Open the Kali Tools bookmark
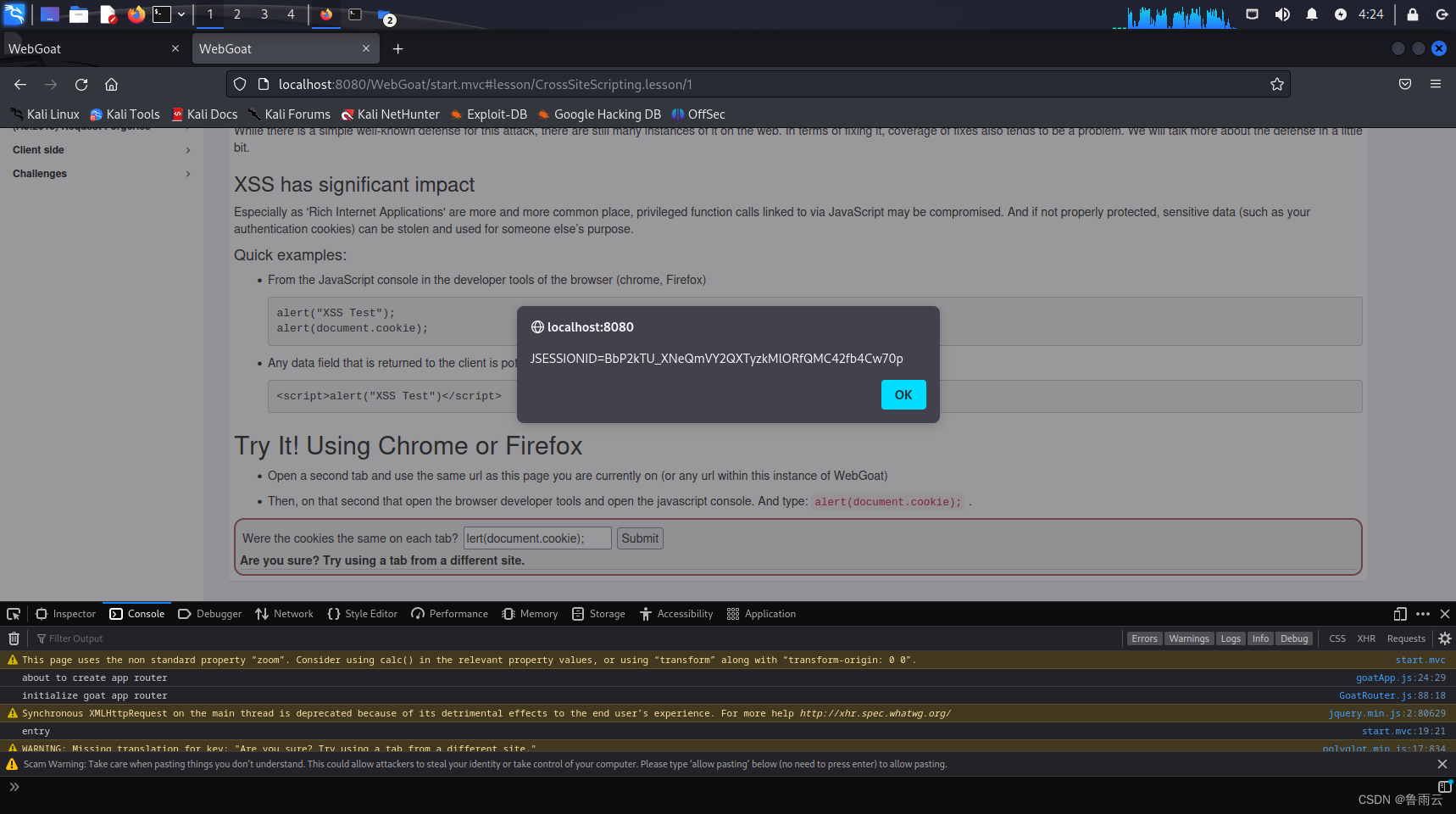The width and height of the screenshot is (1456, 814). coord(125,114)
